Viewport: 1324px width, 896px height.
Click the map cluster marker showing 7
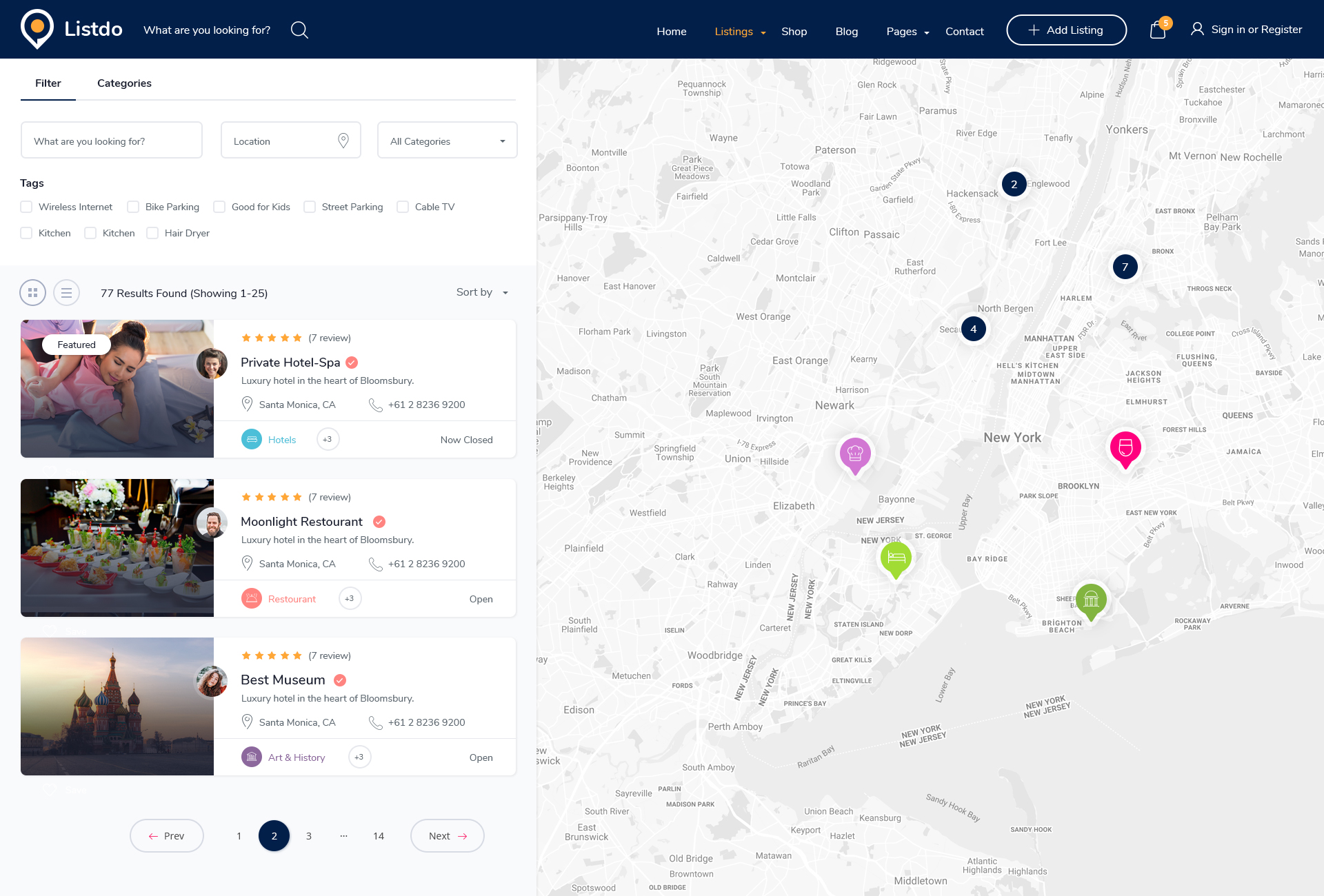[x=1125, y=267]
